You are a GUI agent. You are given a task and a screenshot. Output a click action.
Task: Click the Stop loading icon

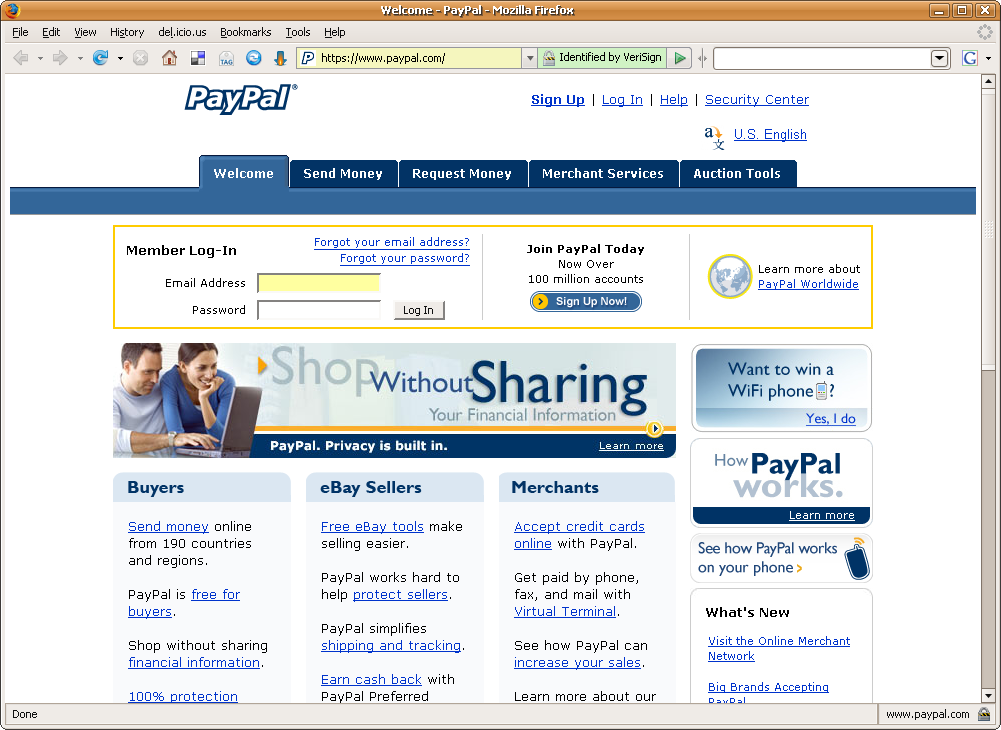[x=140, y=58]
